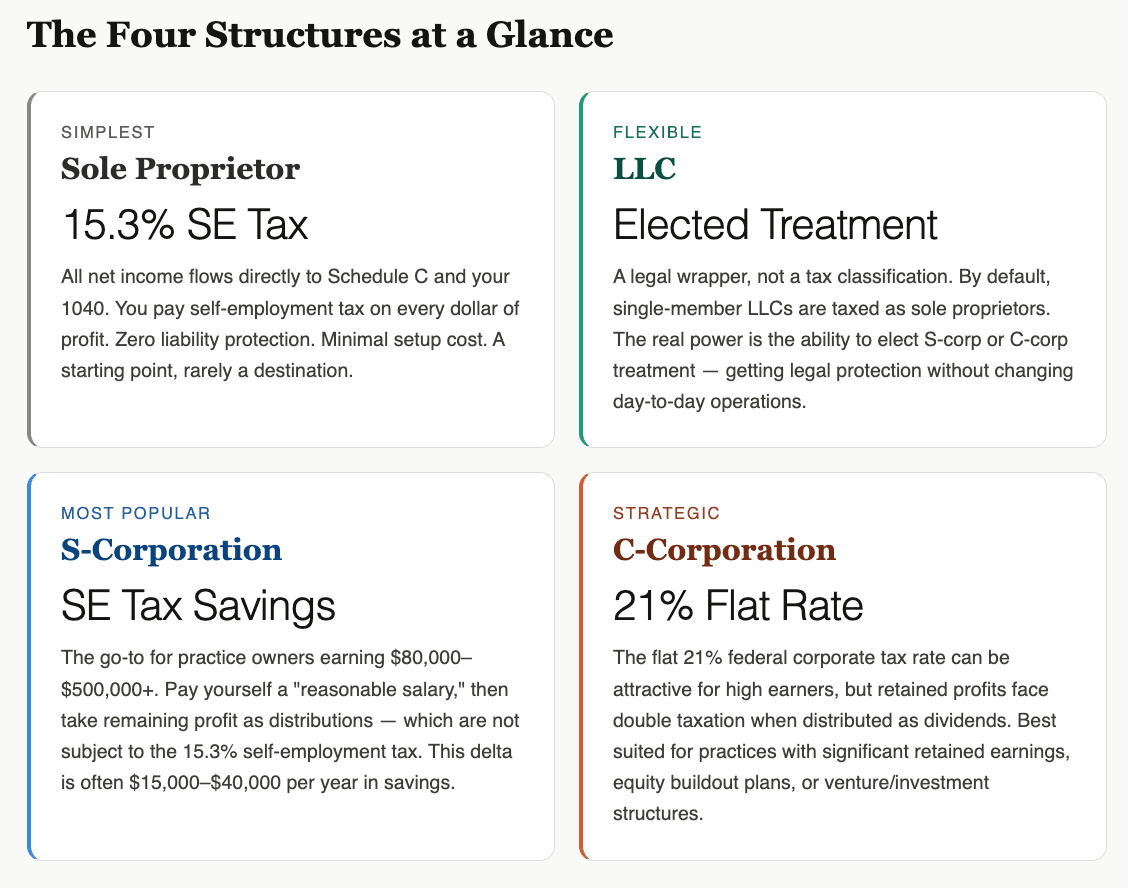The image size is (1128, 888).
Task: Open the LLC card title
Action: (x=644, y=169)
